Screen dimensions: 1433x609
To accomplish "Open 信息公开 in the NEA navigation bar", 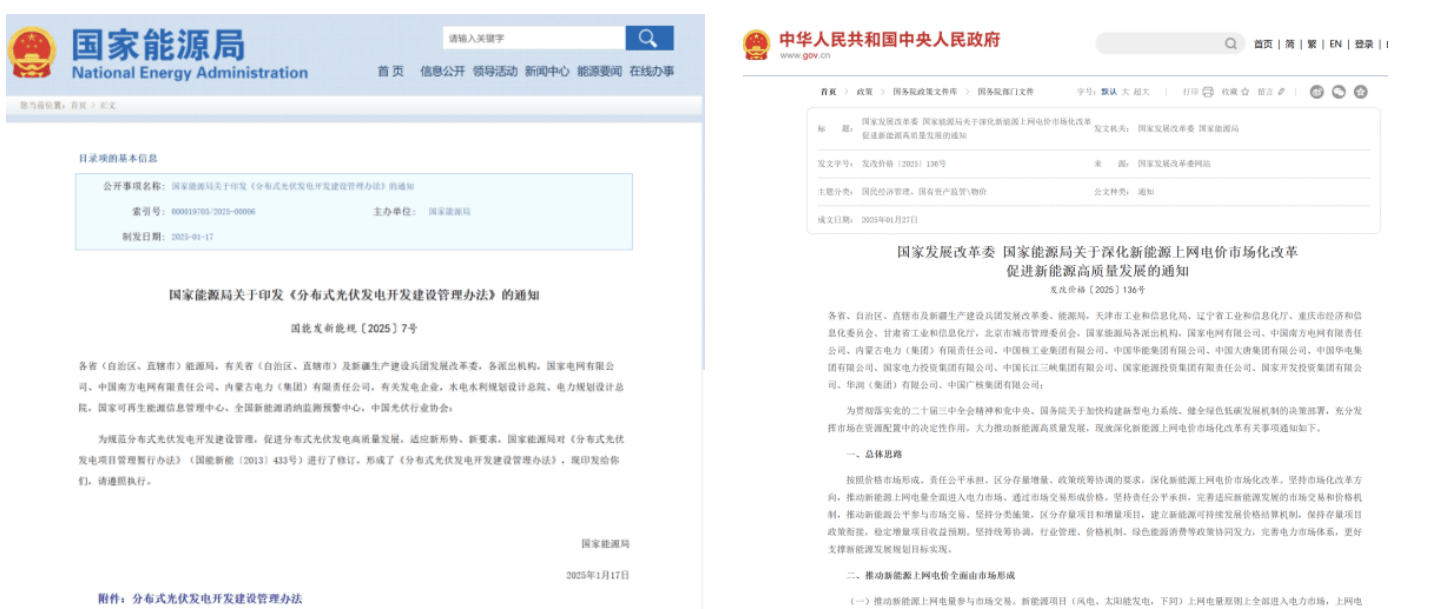I will (442, 71).
